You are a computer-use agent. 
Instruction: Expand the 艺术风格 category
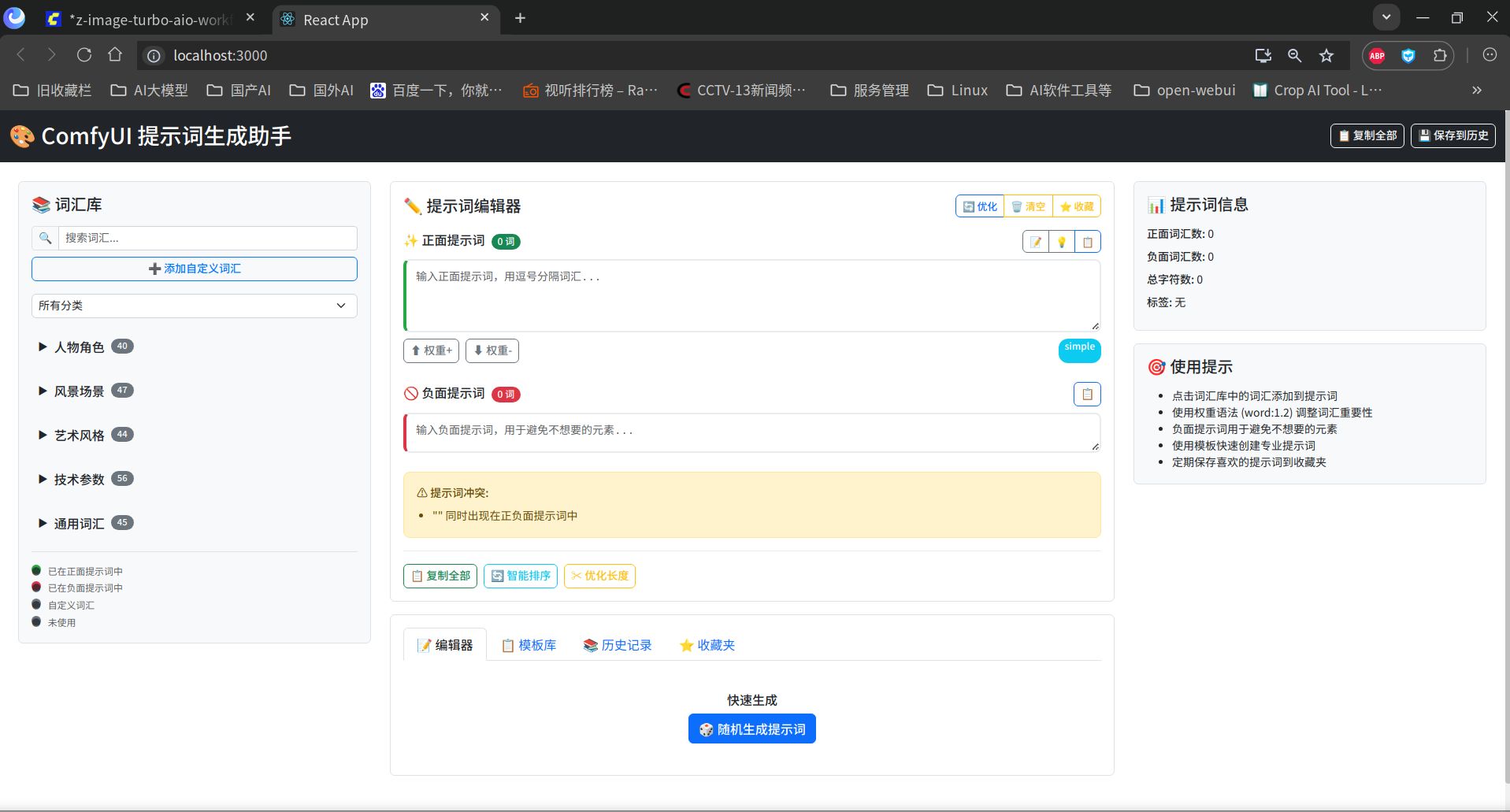(86, 435)
